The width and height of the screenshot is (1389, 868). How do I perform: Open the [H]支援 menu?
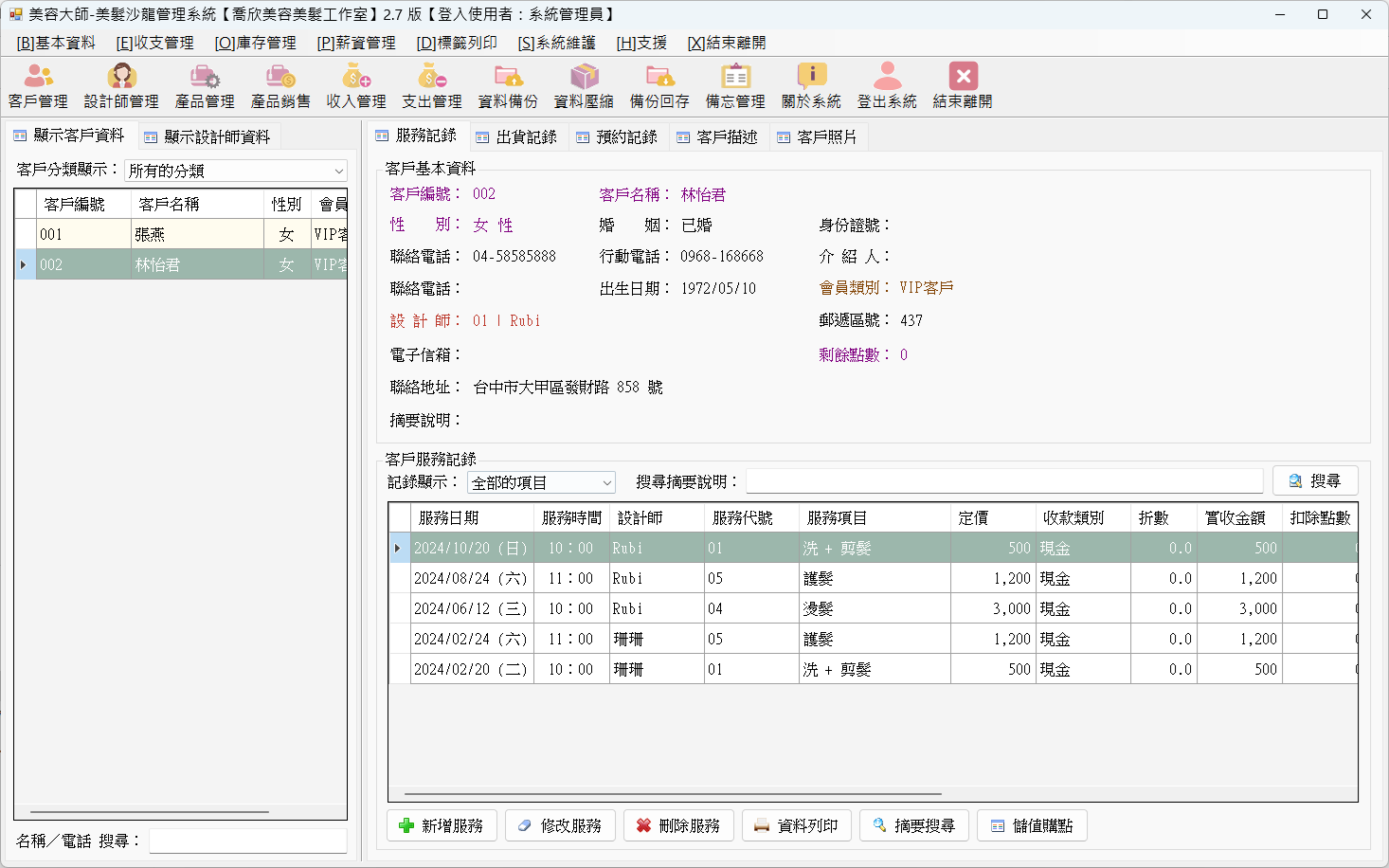coord(641,43)
